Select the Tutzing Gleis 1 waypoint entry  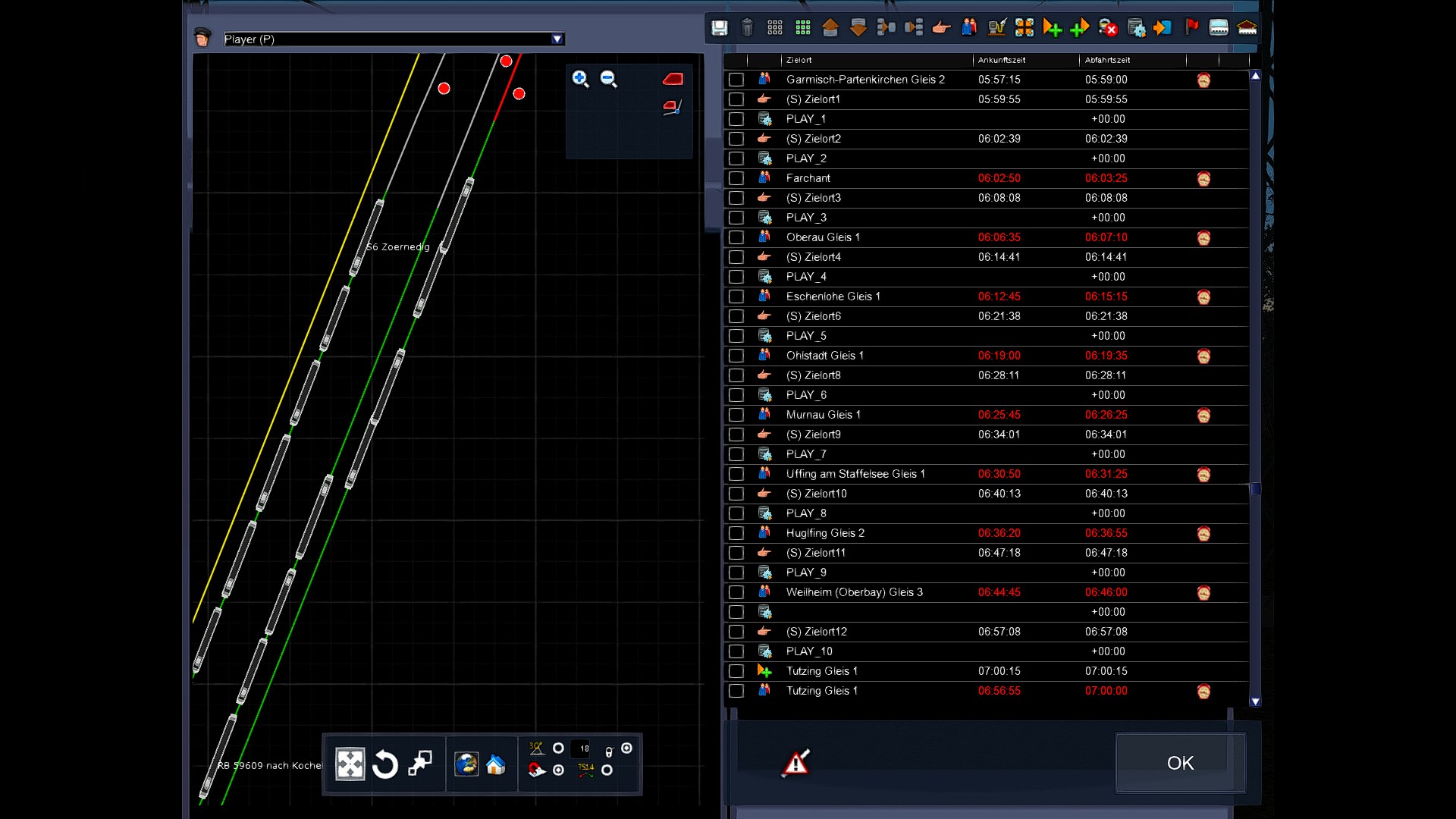pos(821,671)
